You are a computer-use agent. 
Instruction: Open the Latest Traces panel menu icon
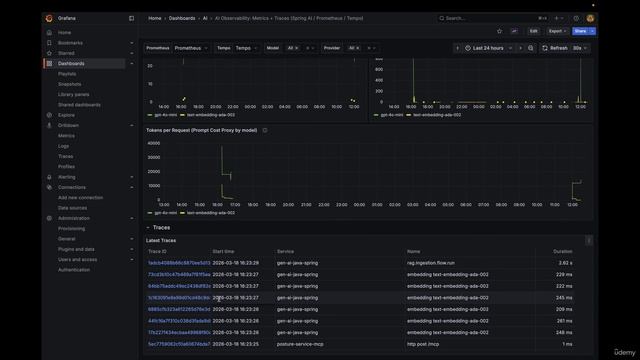(x=589, y=241)
